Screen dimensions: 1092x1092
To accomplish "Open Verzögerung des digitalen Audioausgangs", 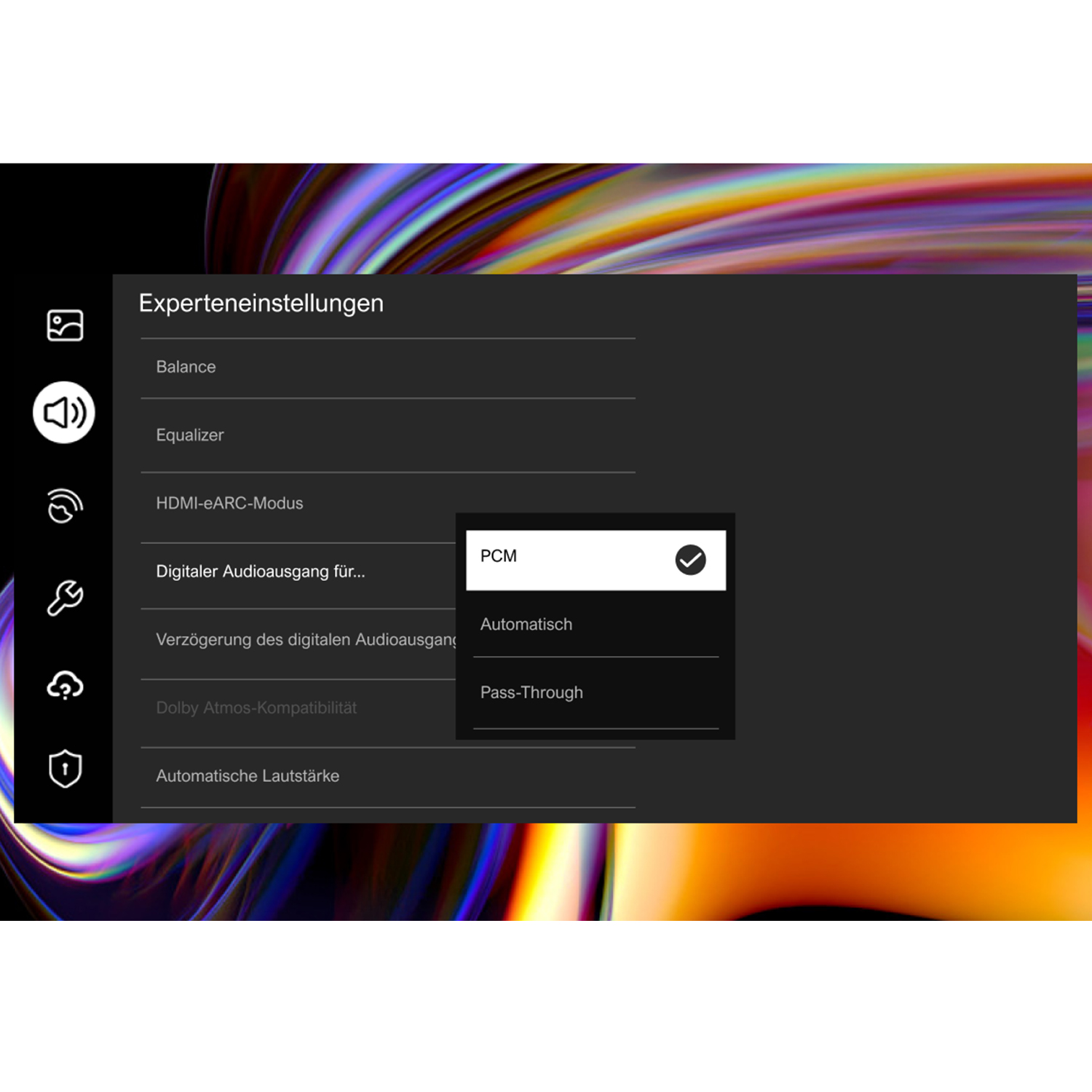I will coord(298,641).
